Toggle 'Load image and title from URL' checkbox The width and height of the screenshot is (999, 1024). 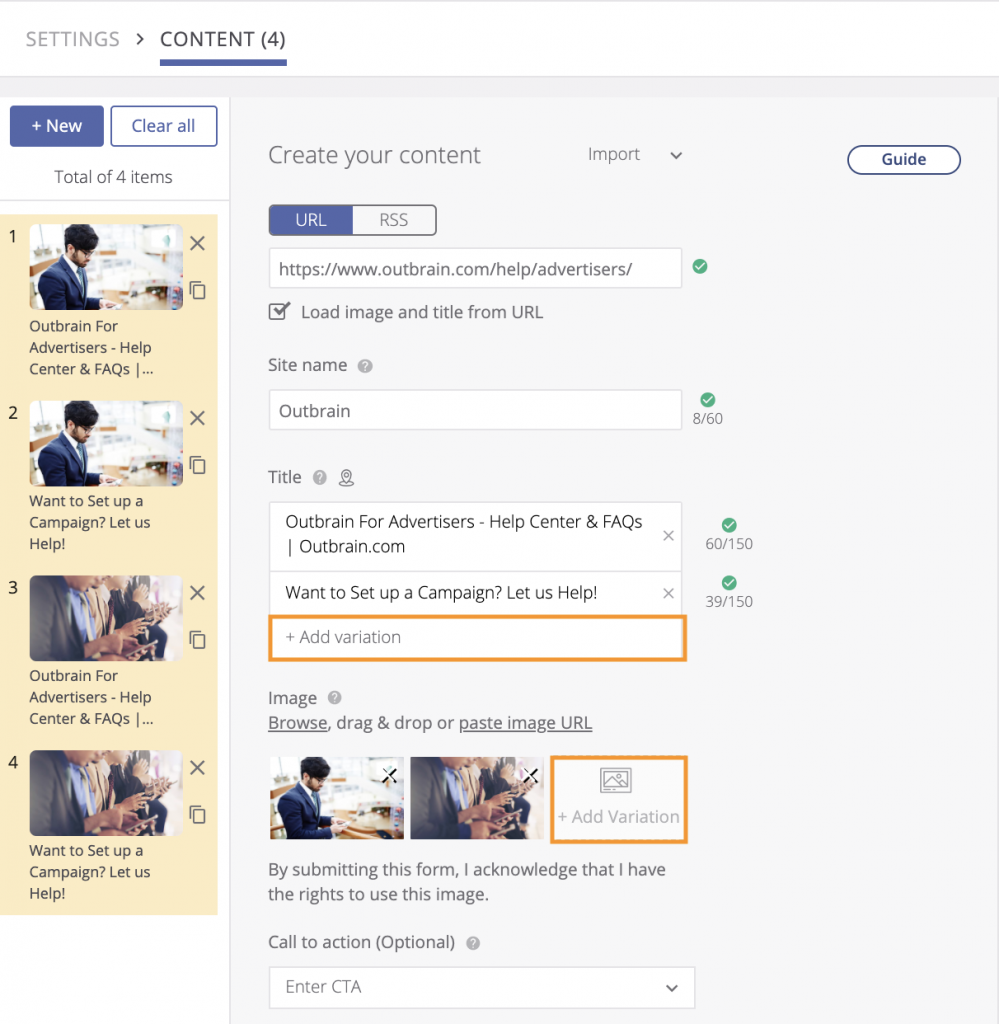279,312
